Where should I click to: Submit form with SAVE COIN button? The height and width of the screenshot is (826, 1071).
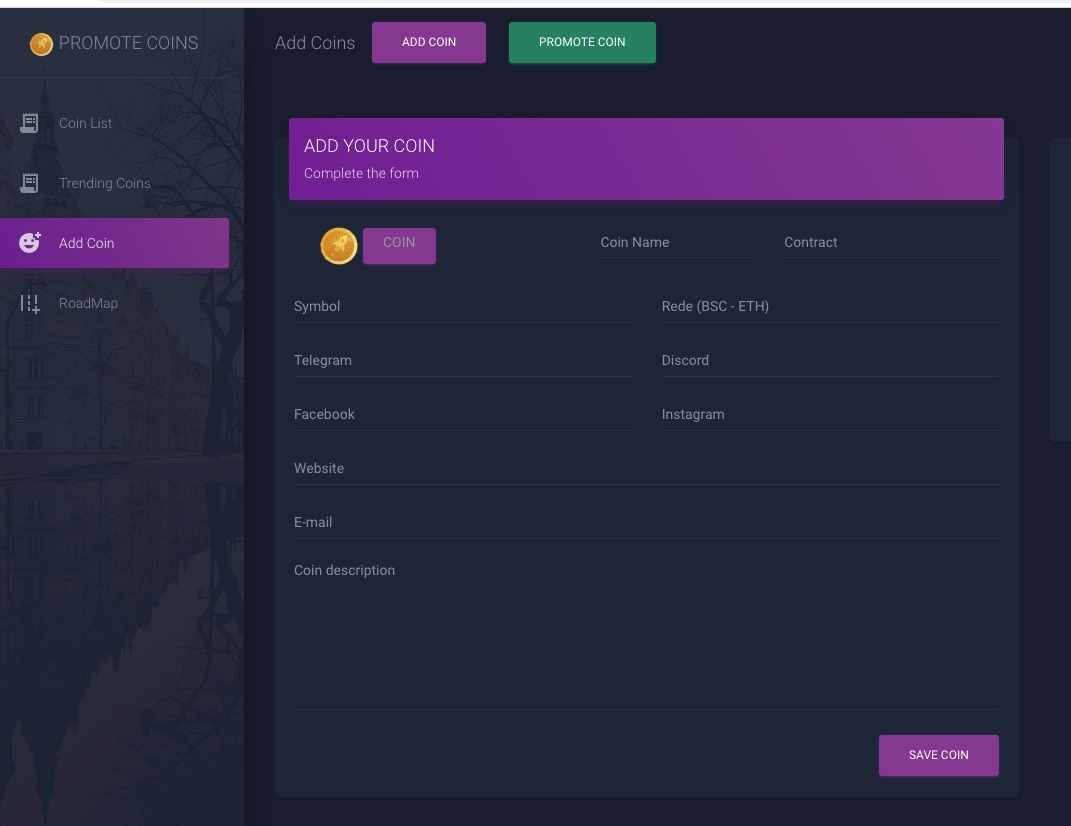coord(938,755)
